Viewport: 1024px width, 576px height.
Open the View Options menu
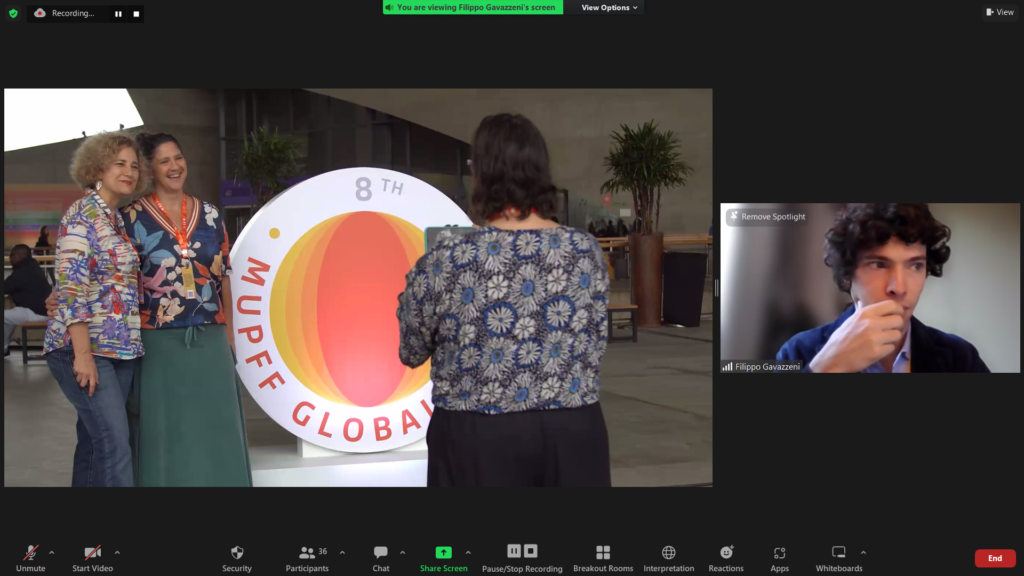[x=609, y=8]
